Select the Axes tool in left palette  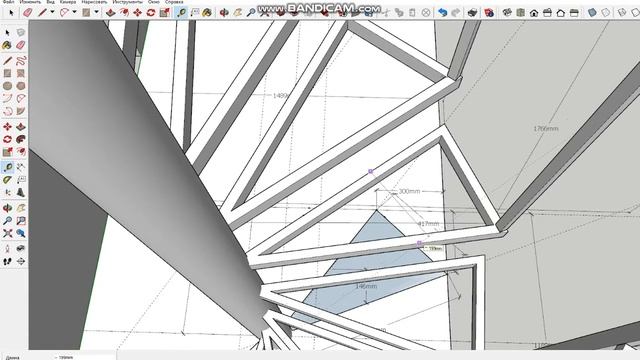coord(7,192)
